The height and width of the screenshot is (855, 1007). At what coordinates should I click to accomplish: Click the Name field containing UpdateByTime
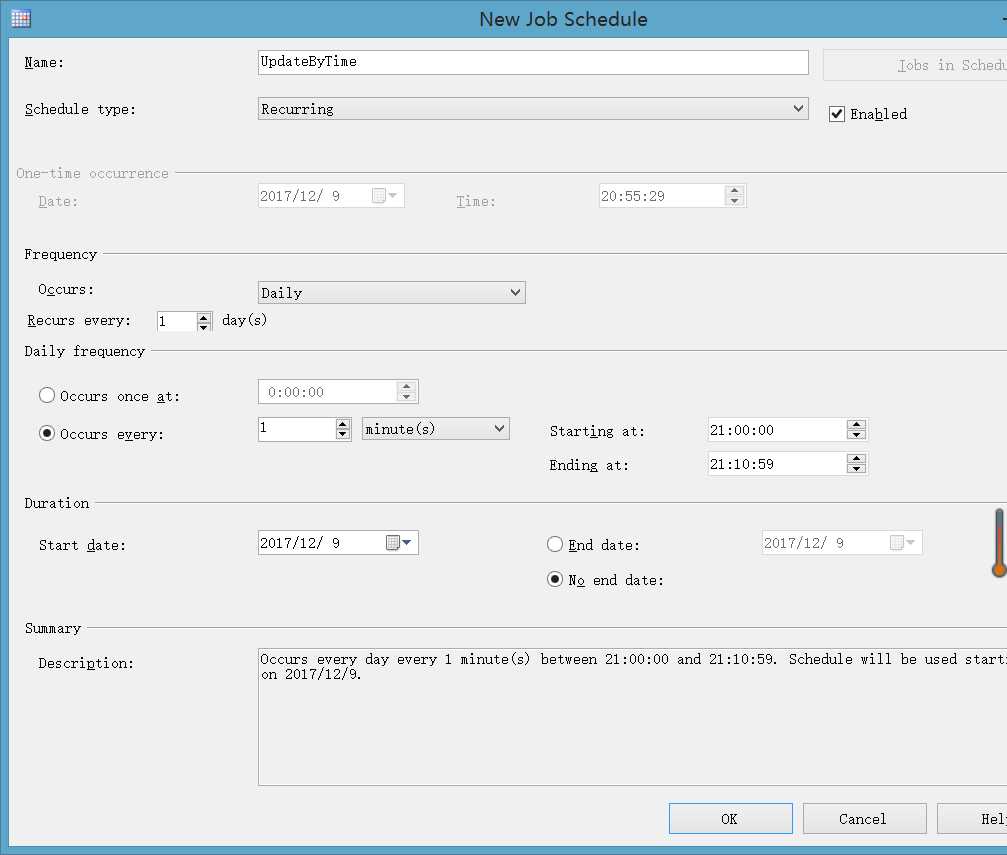pyautogui.click(x=533, y=62)
